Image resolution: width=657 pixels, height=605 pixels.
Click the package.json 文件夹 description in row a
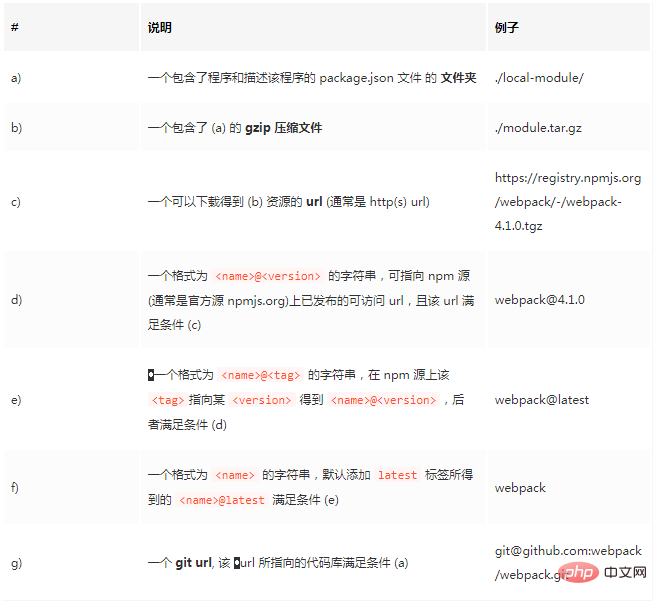click(x=312, y=78)
